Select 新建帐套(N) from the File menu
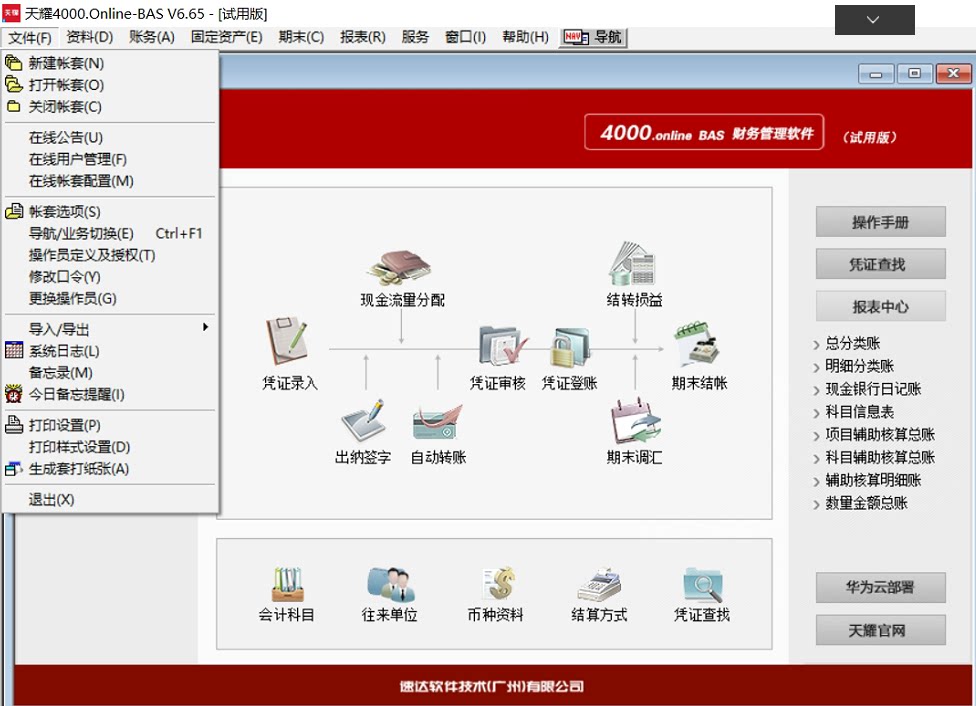 (x=66, y=63)
